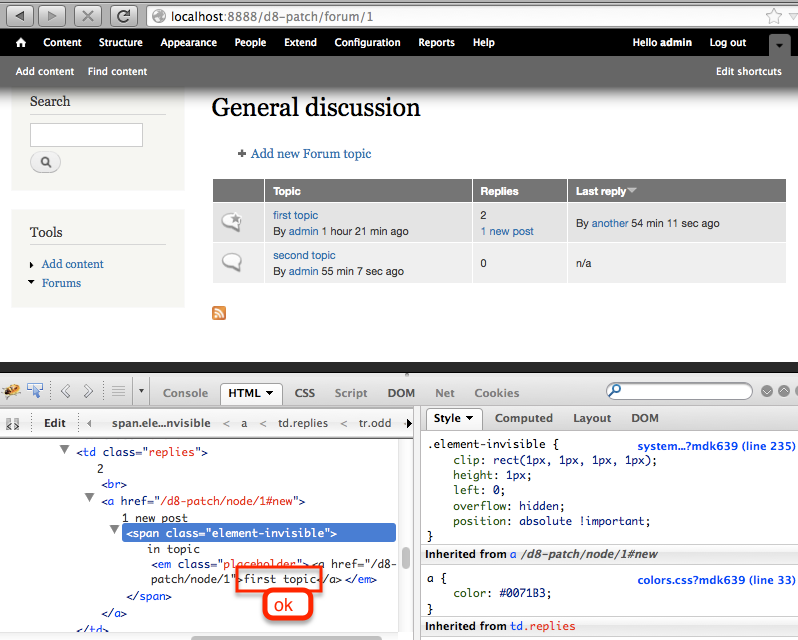Open the HTML tab dropdown arrow
Viewport: 798px width, 640px height.
(x=270, y=393)
